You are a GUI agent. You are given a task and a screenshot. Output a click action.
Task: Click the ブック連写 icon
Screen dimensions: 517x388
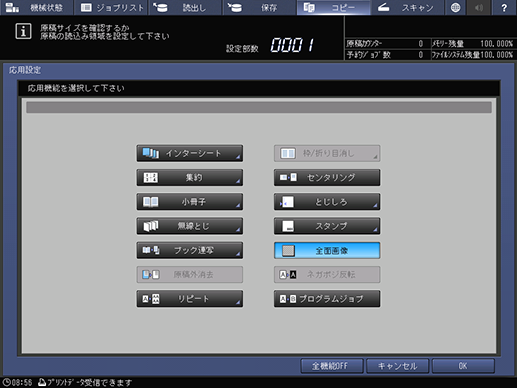(151, 250)
